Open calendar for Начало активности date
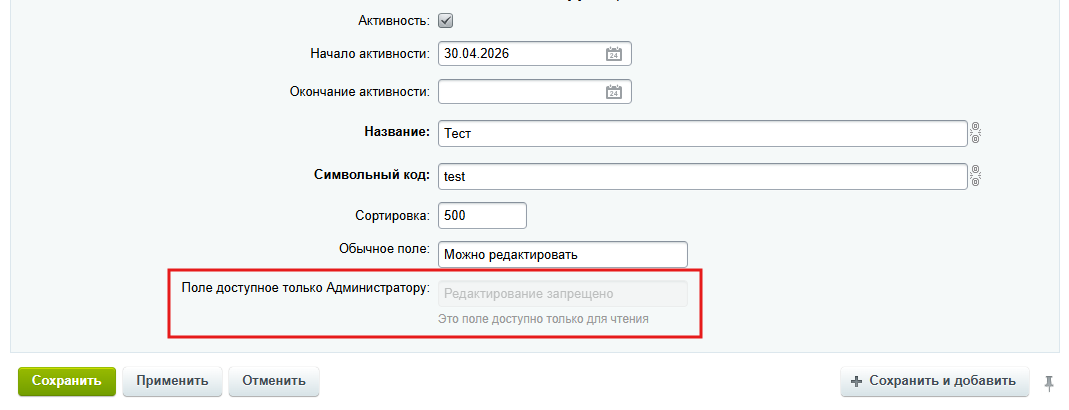 click(614, 54)
